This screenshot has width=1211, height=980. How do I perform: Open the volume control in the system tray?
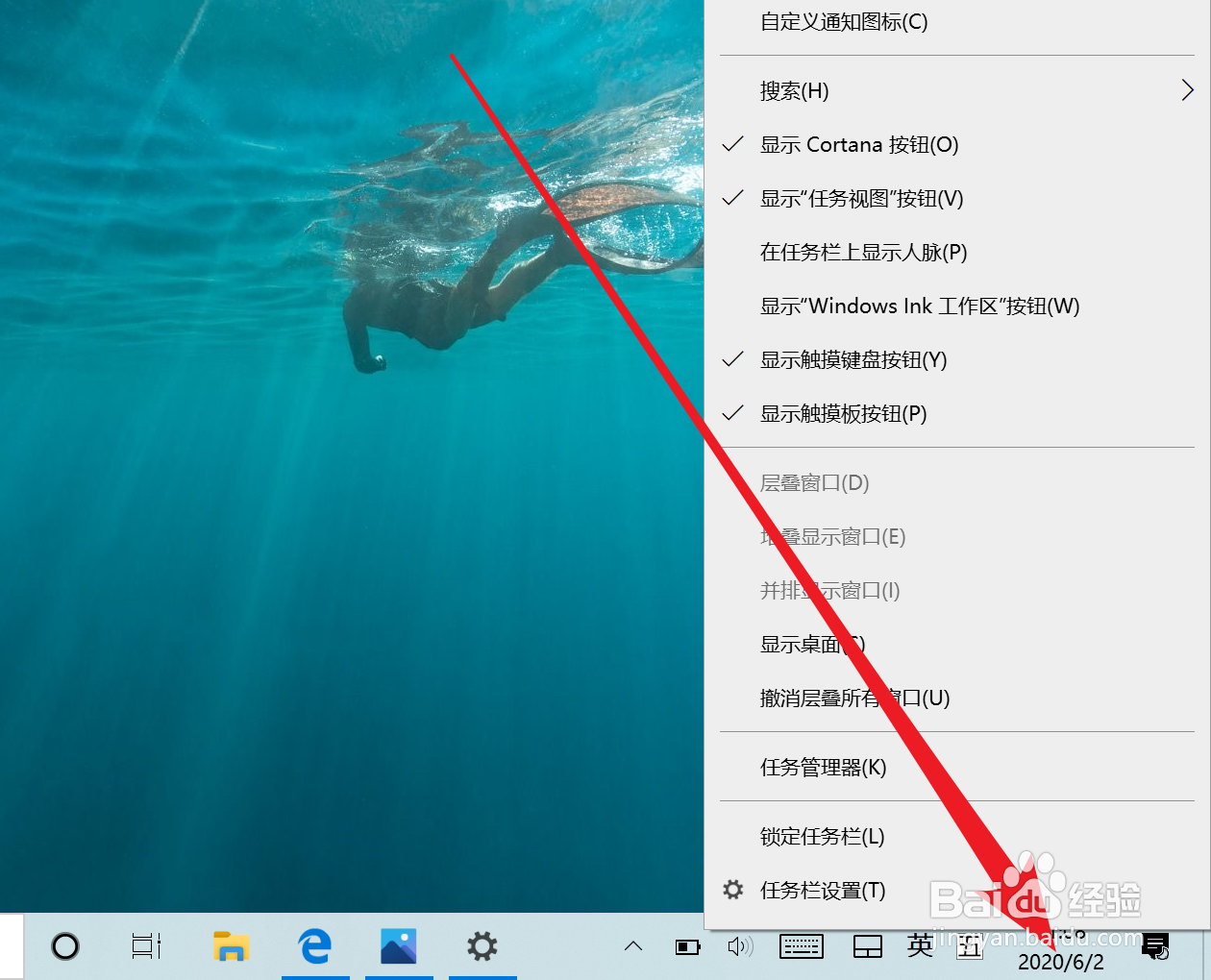(741, 946)
